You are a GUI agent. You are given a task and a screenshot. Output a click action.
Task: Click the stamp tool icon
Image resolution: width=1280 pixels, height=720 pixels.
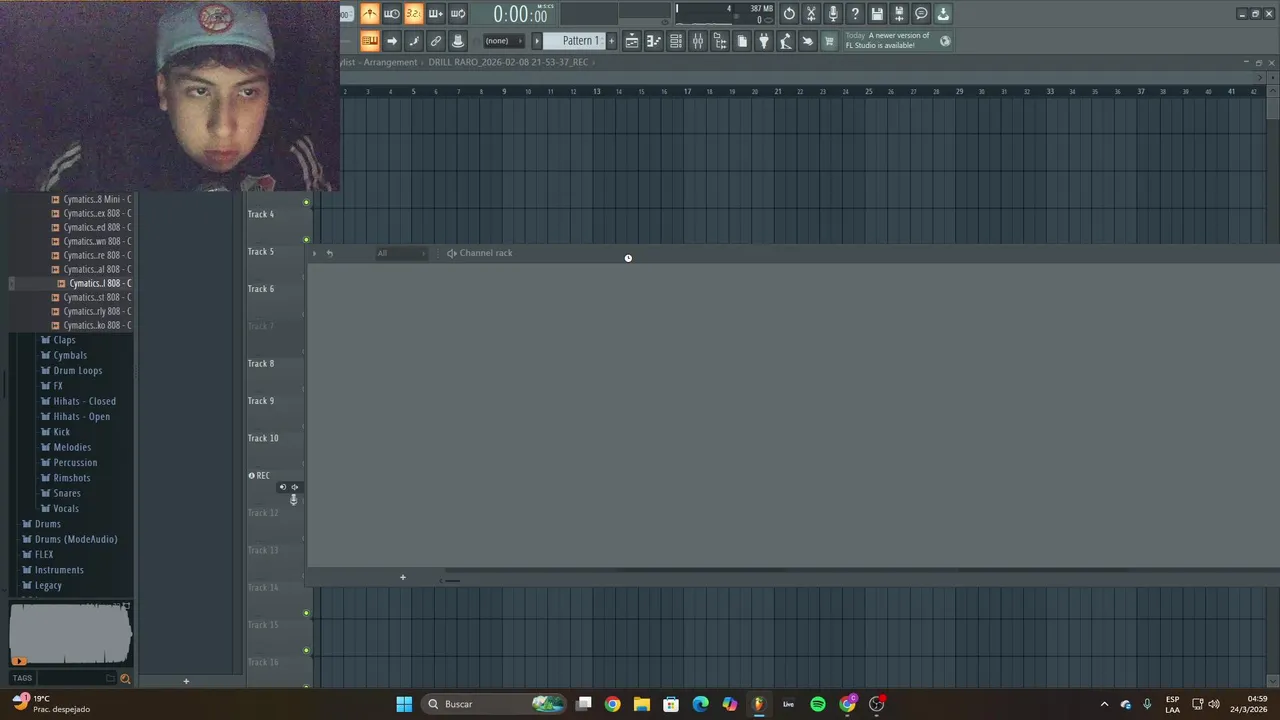[458, 41]
